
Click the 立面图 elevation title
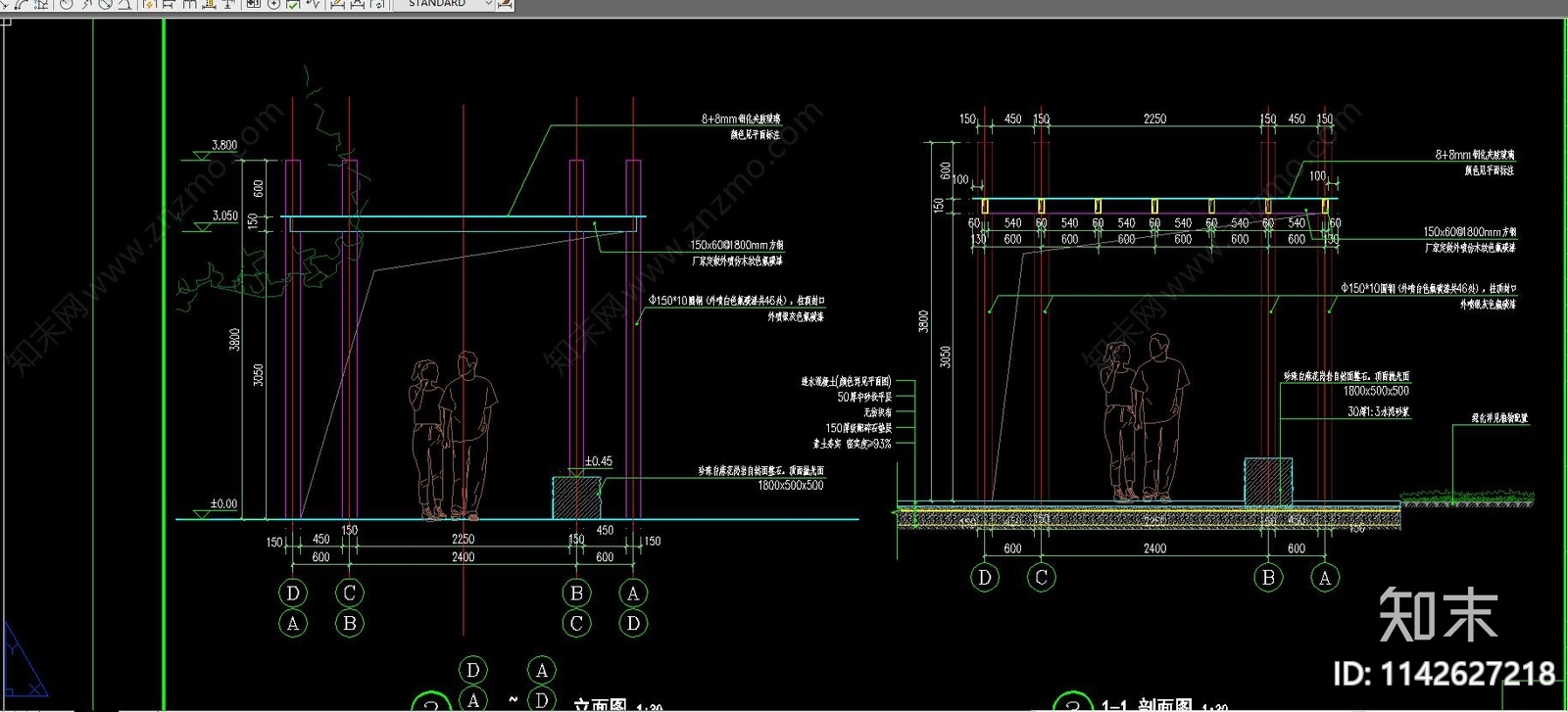pos(600,705)
